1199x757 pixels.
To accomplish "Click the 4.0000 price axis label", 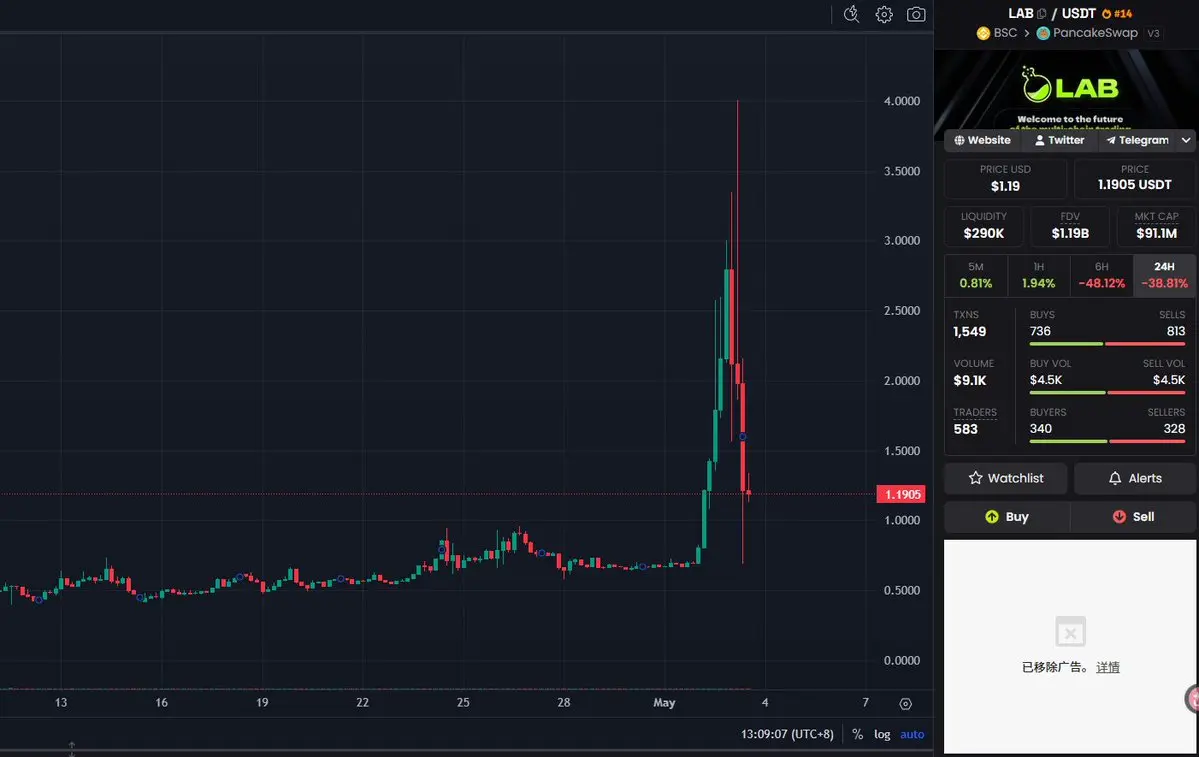I will click(x=902, y=101).
